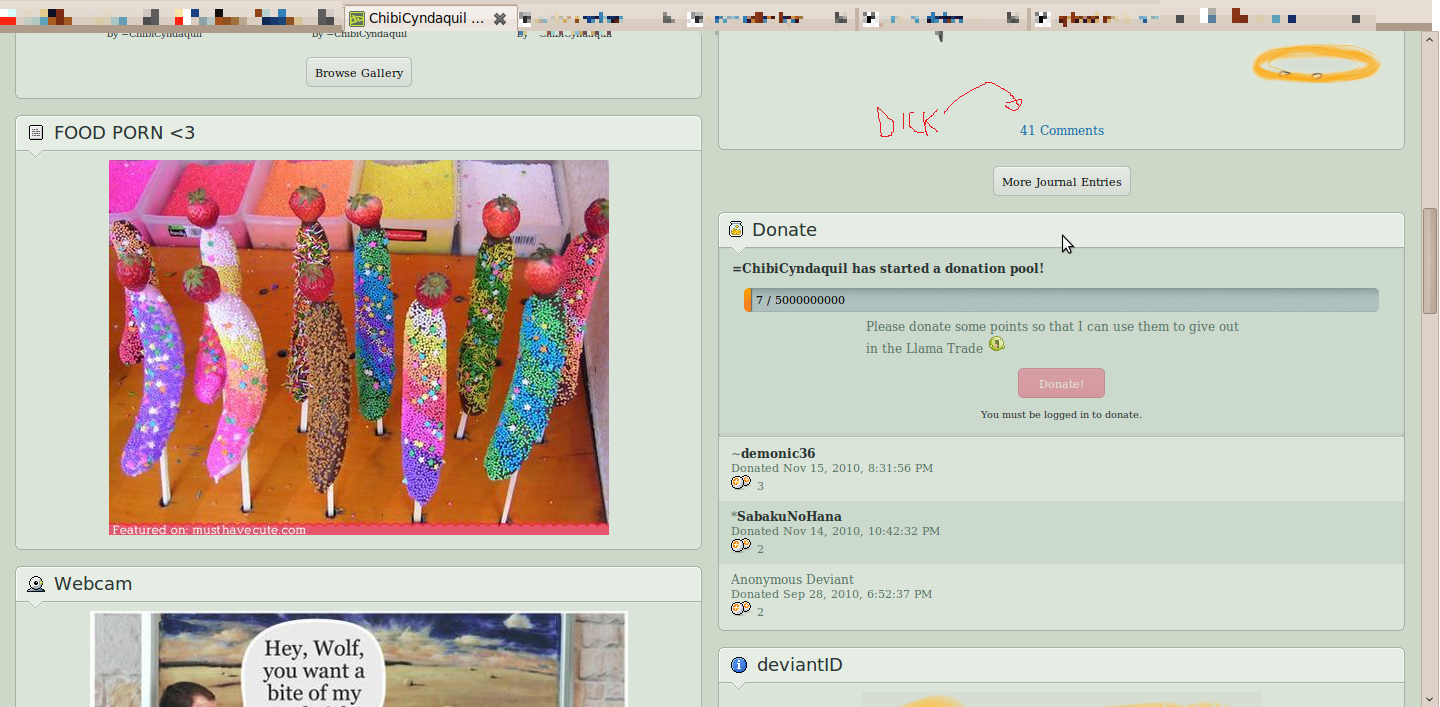Open the sprinkle-covered bananas image

pos(358,347)
